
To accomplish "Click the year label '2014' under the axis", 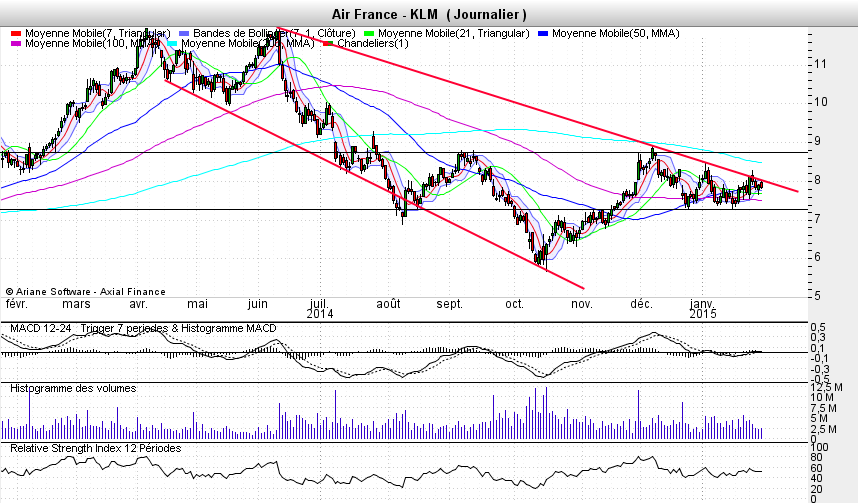I will pos(320,314).
